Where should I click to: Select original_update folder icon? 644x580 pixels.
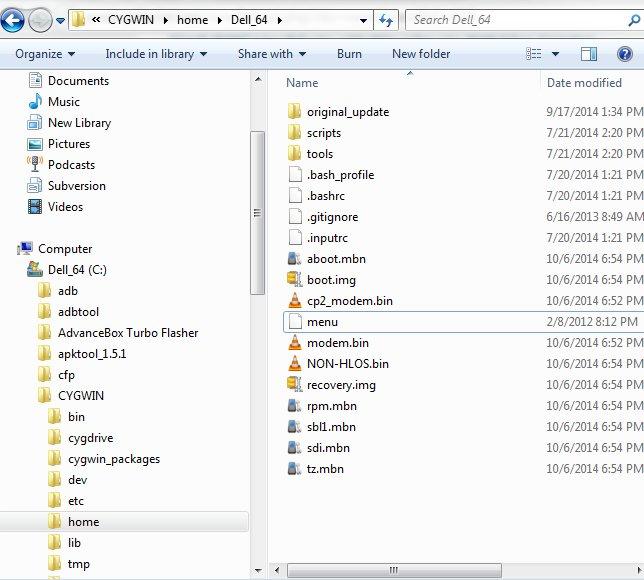[294, 111]
